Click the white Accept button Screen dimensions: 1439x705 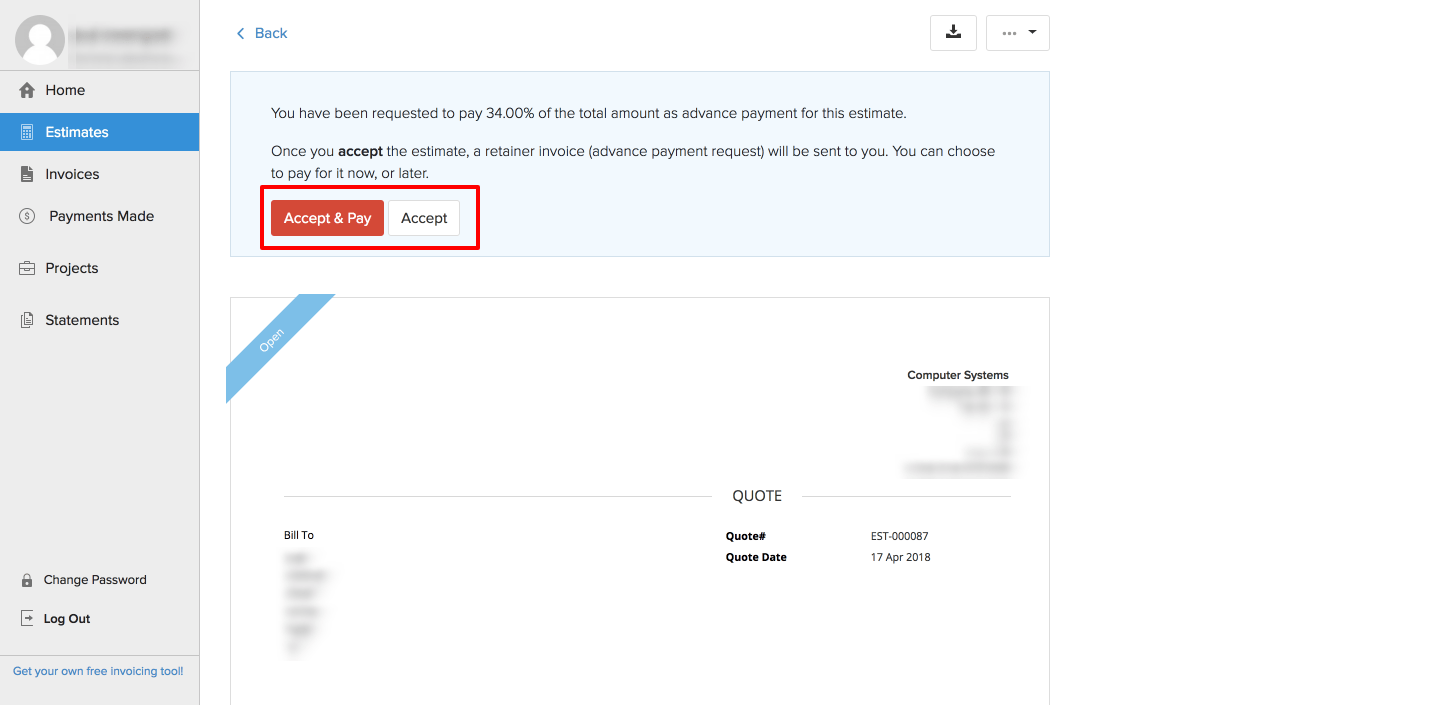coord(424,218)
